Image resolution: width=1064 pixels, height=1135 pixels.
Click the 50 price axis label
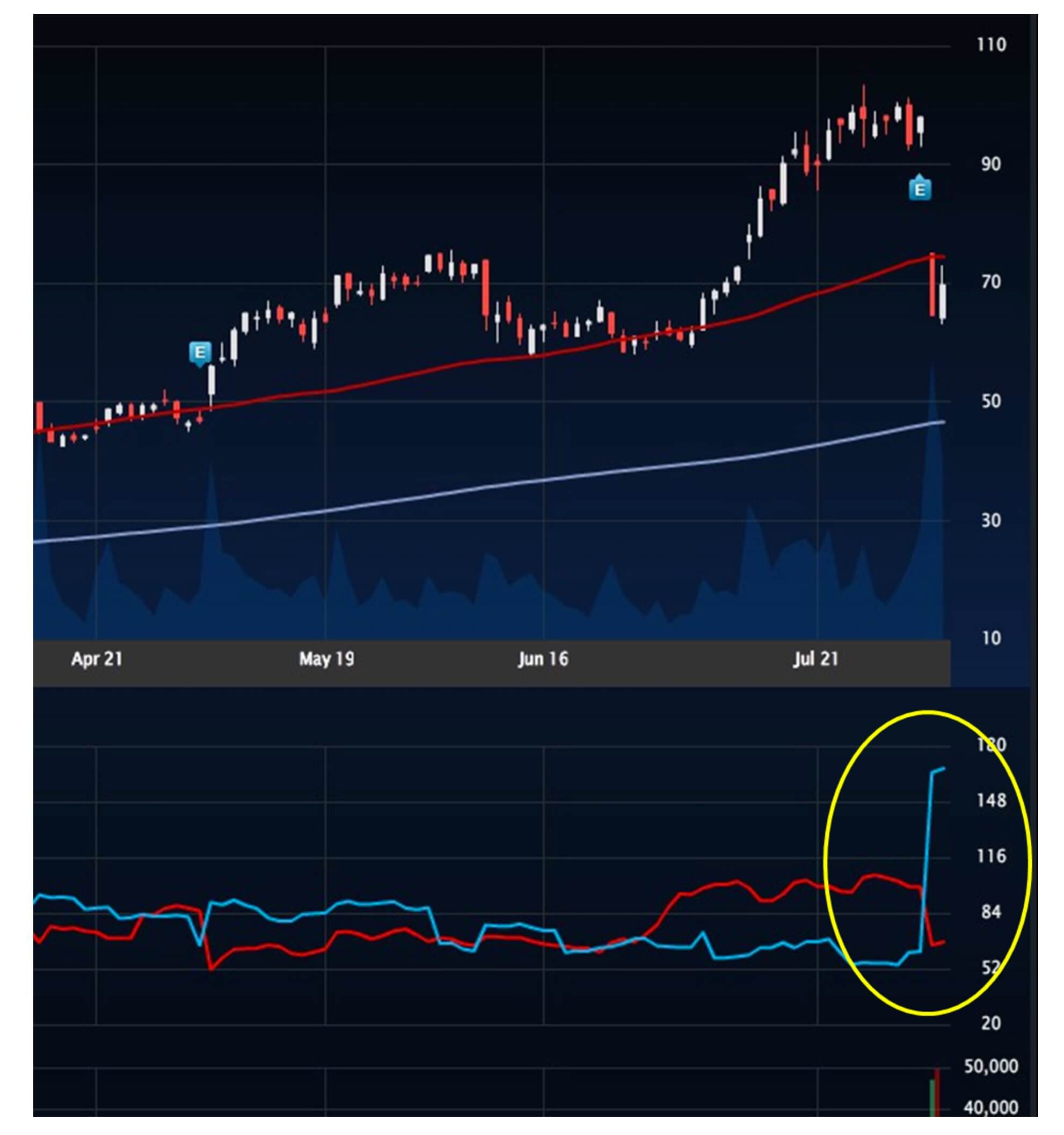coord(991,402)
